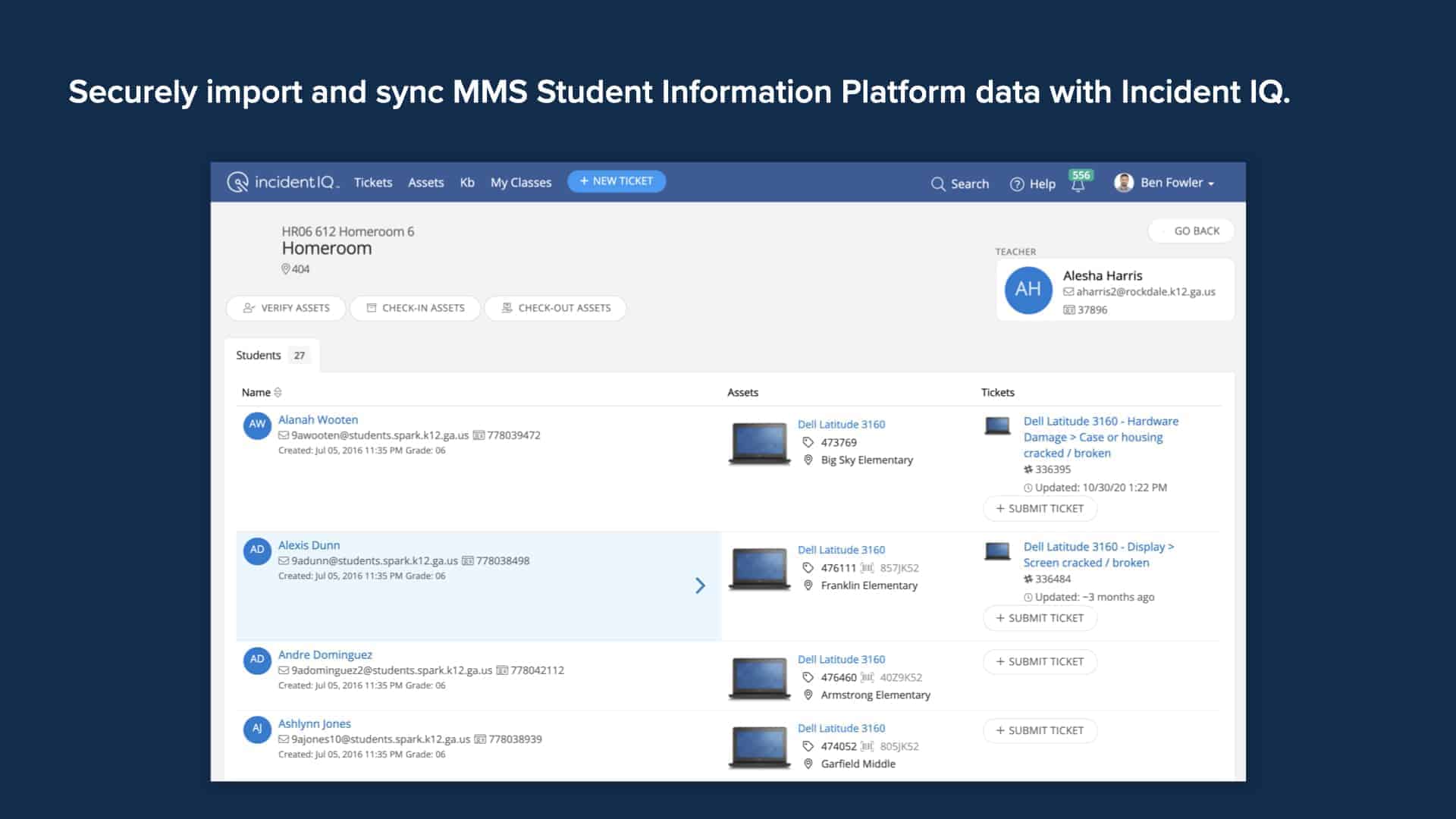Click the Help question mark icon
This screenshot has height=819, width=1456.
point(1016,184)
